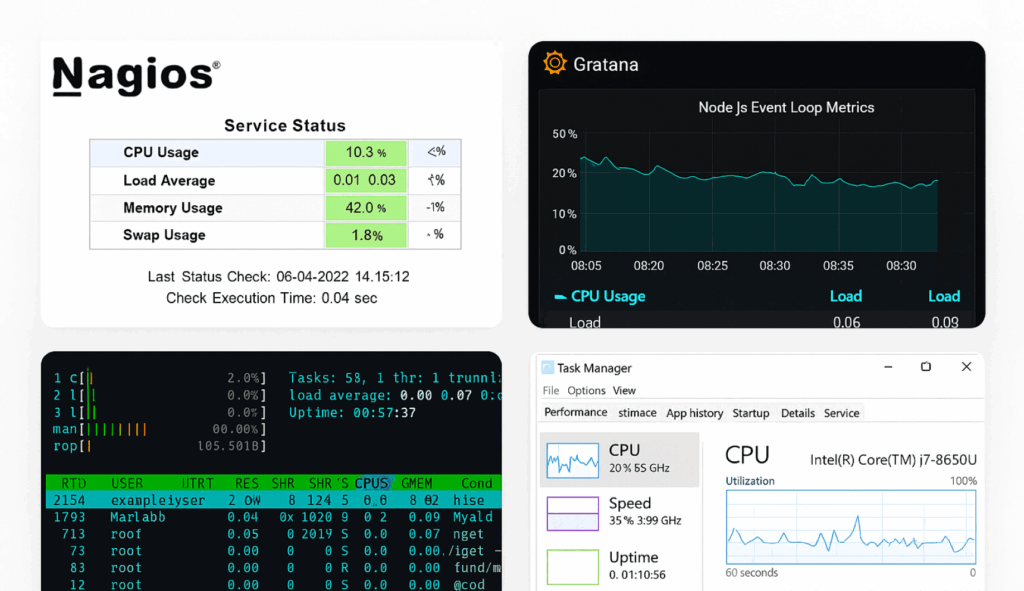Select the root process row 12
The width and height of the screenshot is (1024, 591).
pyautogui.click(x=274, y=584)
